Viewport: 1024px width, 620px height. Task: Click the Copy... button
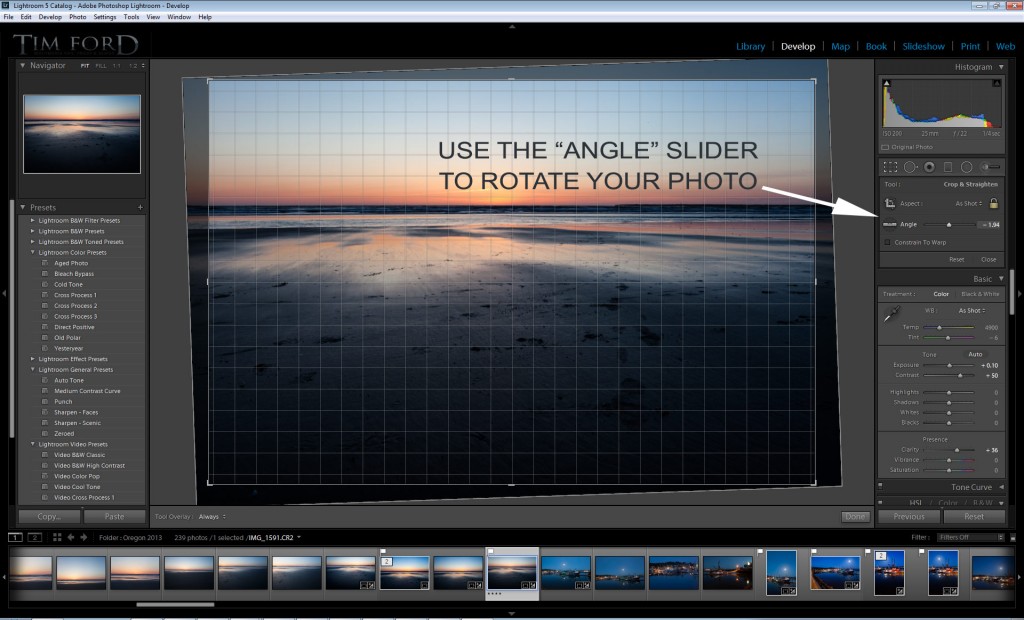point(49,517)
